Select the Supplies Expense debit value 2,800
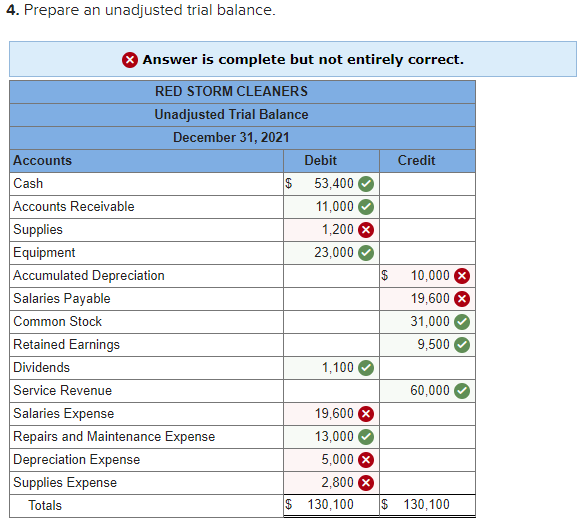584x527 pixels. tap(337, 483)
